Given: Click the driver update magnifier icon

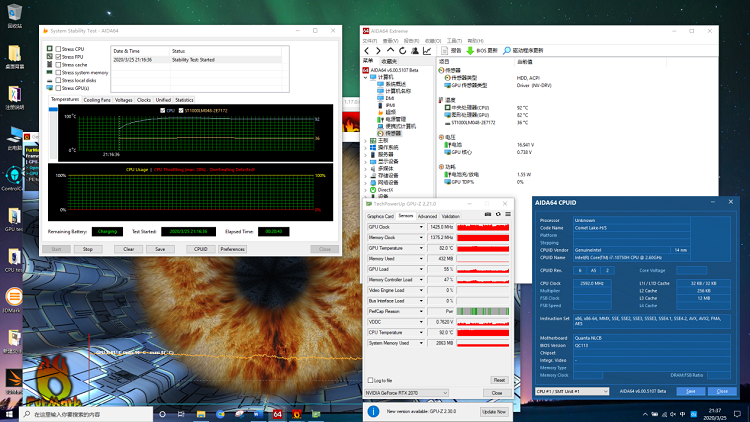Looking at the screenshot, I should click(x=507, y=50).
